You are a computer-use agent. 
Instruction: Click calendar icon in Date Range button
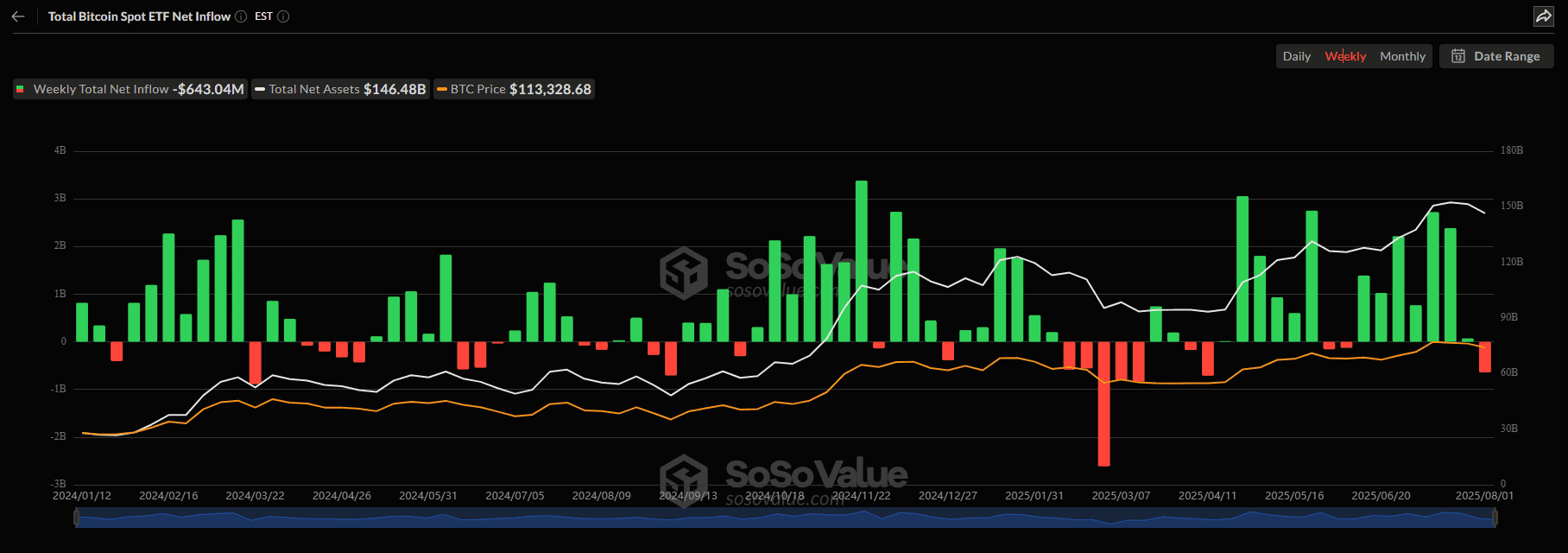[x=1458, y=56]
